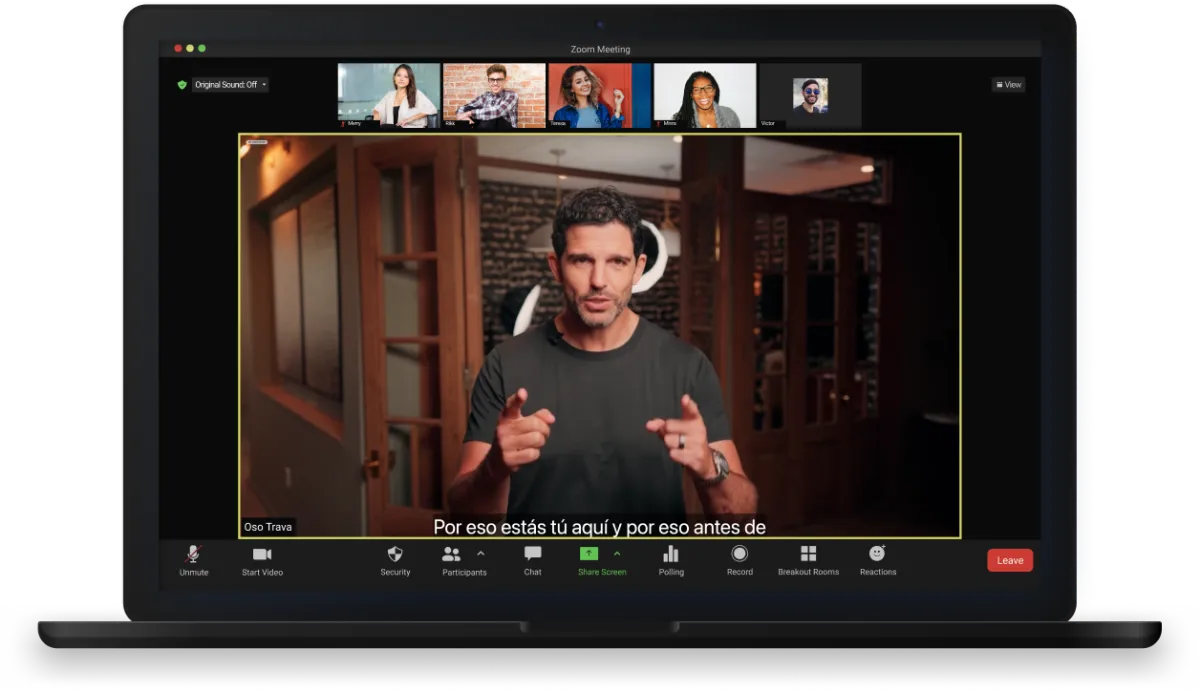Viewport: 1200px width, 691px height.
Task: Select Teresa's video thumbnail
Action: 599,96
